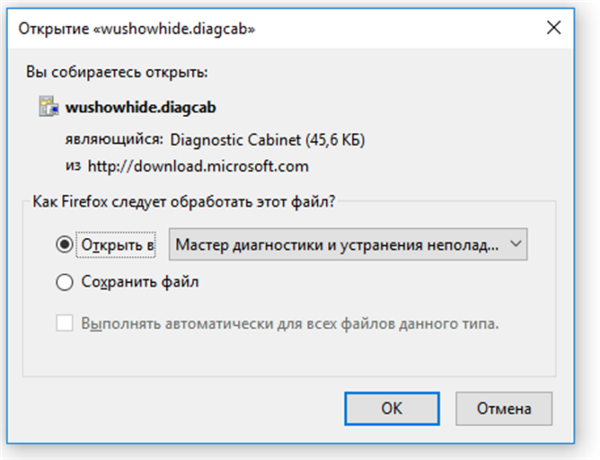Image resolution: width=600 pixels, height=460 pixels.
Task: Close the download dialog with X
Action: (553, 28)
